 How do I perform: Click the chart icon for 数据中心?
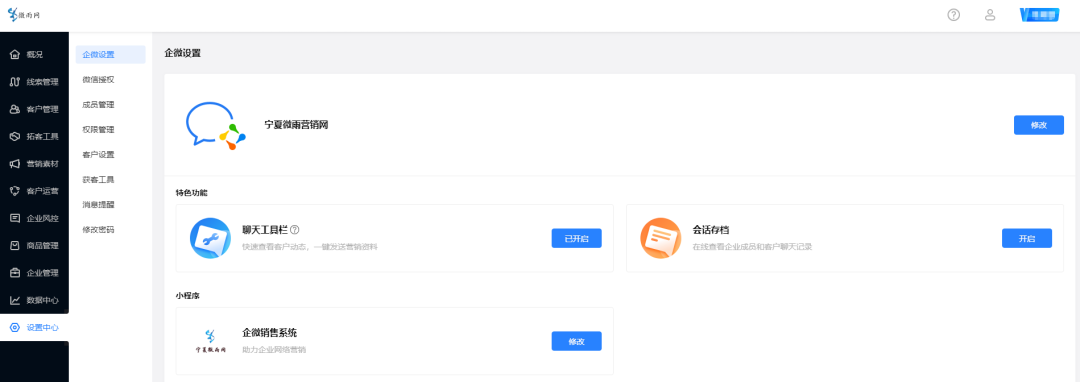click(14, 300)
